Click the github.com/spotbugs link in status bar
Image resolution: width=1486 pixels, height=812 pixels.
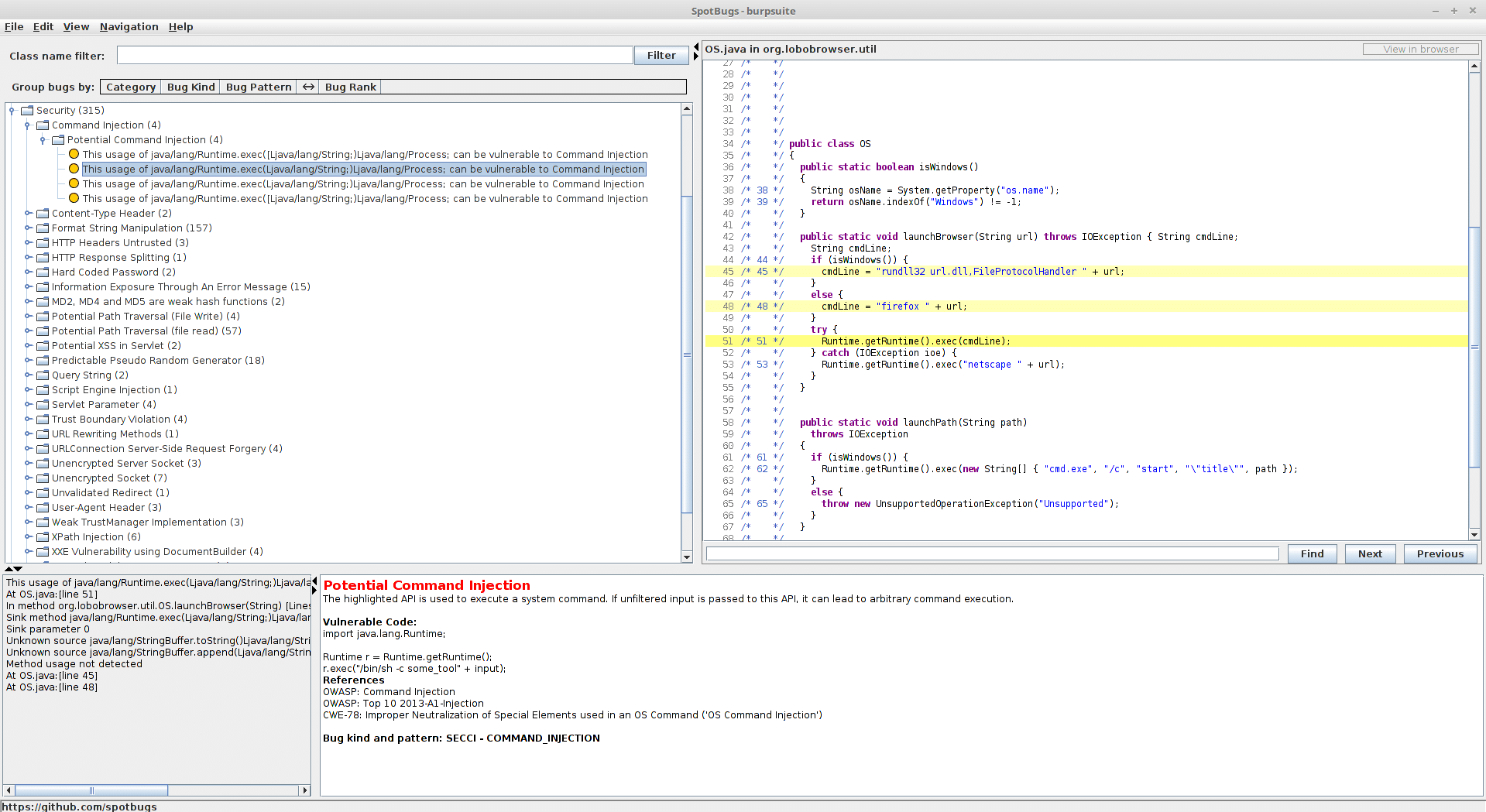[79, 807]
